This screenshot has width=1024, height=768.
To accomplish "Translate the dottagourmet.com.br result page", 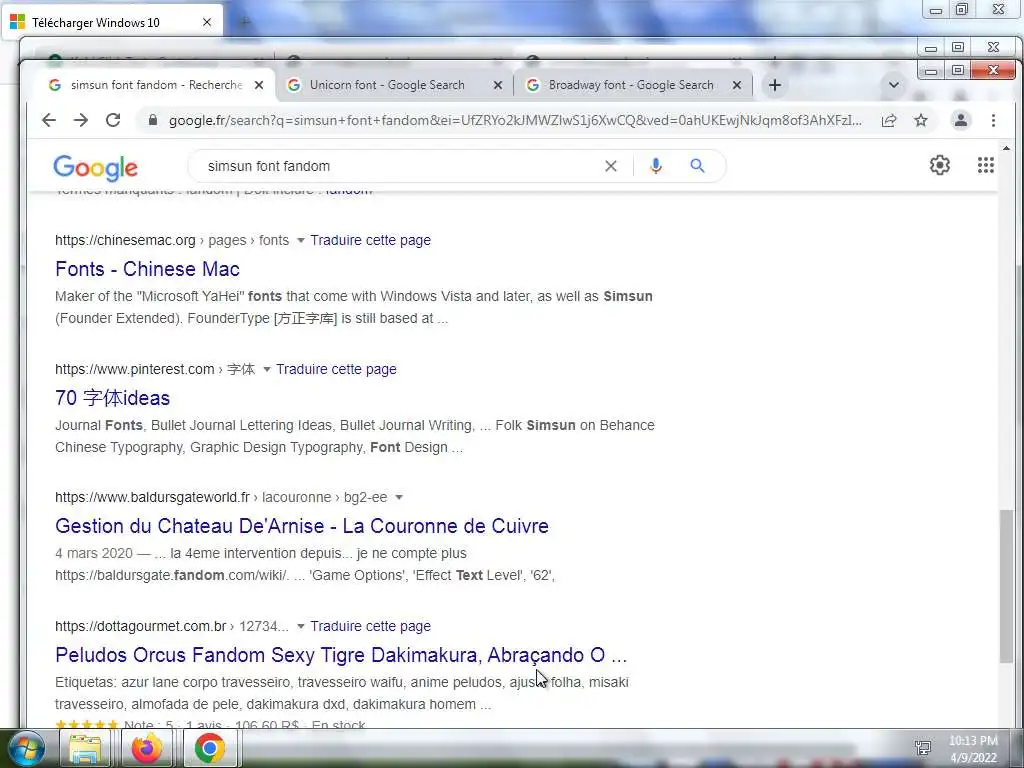I will [370, 626].
